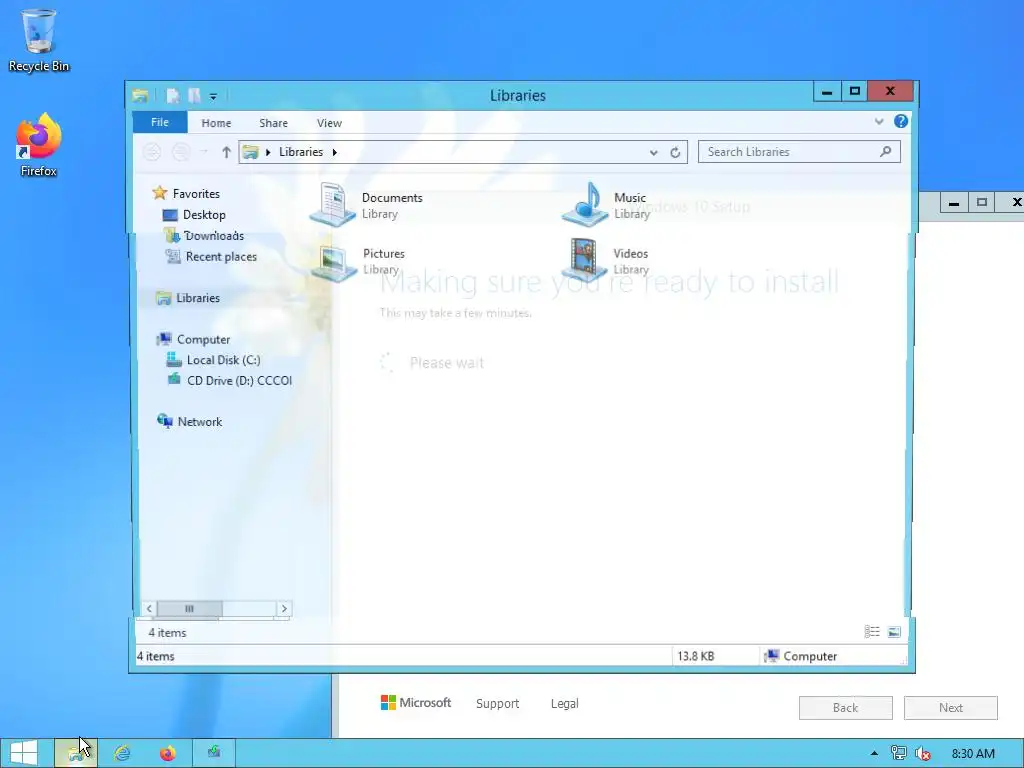Select Computer in the navigation pane

pos(193,340)
